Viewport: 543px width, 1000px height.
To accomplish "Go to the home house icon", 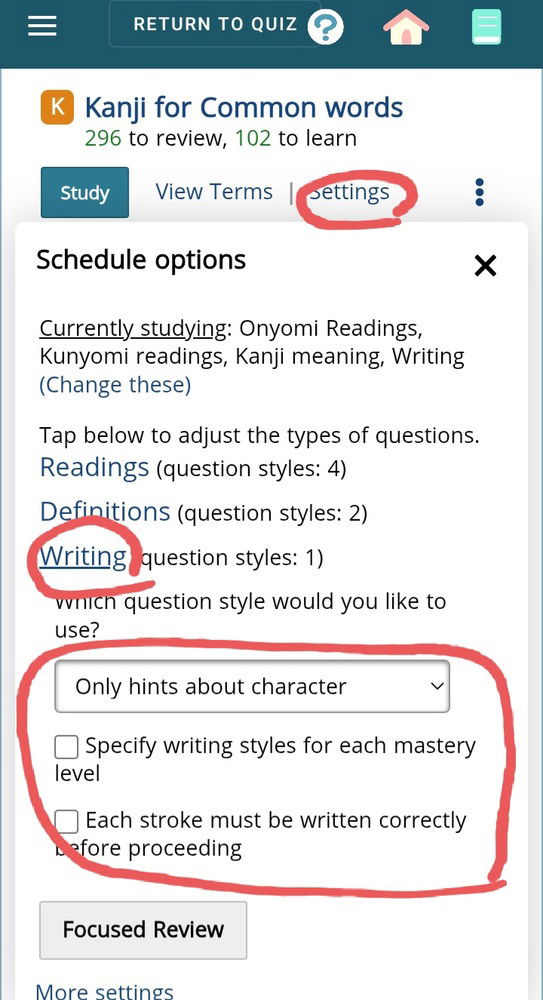I will pos(406,27).
